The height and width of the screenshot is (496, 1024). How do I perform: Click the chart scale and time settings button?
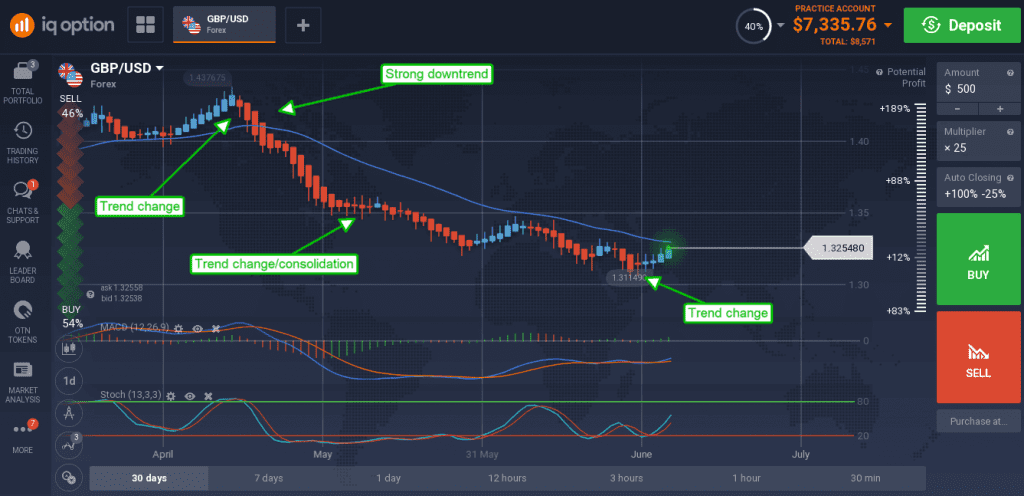(69, 477)
